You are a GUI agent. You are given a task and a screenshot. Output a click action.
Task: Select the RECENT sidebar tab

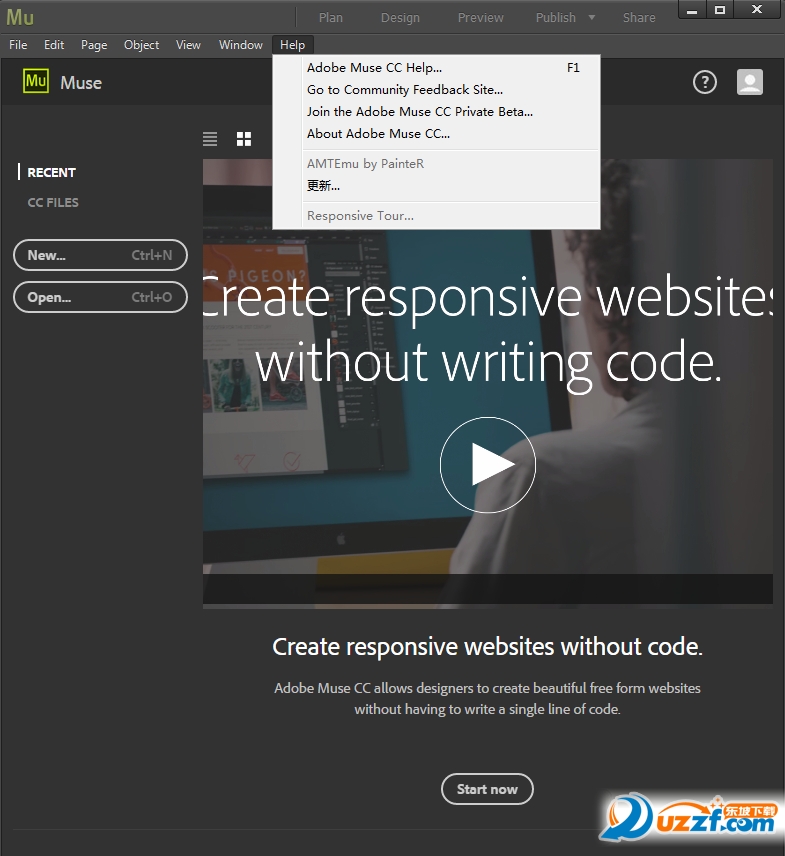pyautogui.click(x=52, y=172)
